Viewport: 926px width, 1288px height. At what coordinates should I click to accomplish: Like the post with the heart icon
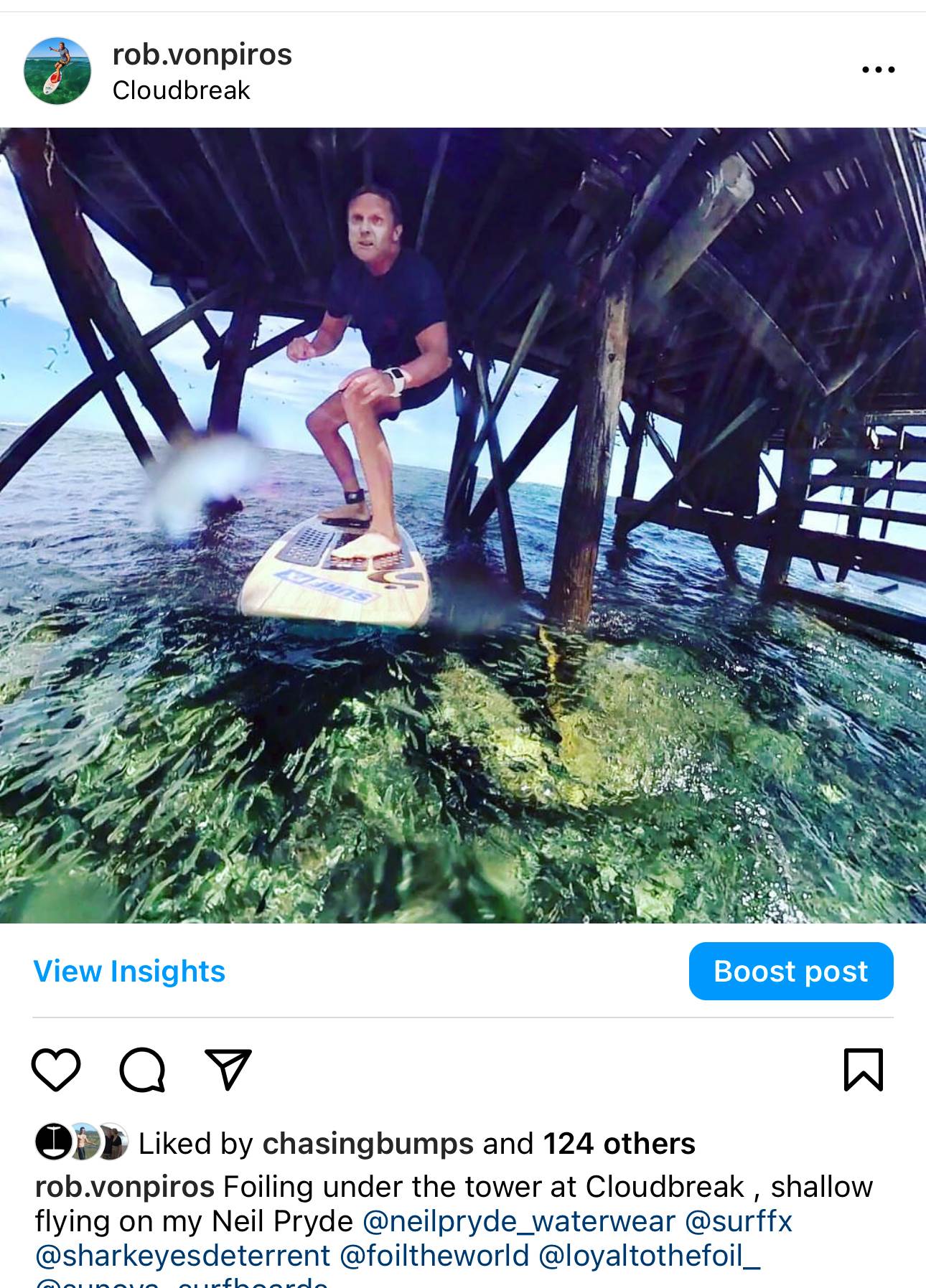(x=56, y=1069)
